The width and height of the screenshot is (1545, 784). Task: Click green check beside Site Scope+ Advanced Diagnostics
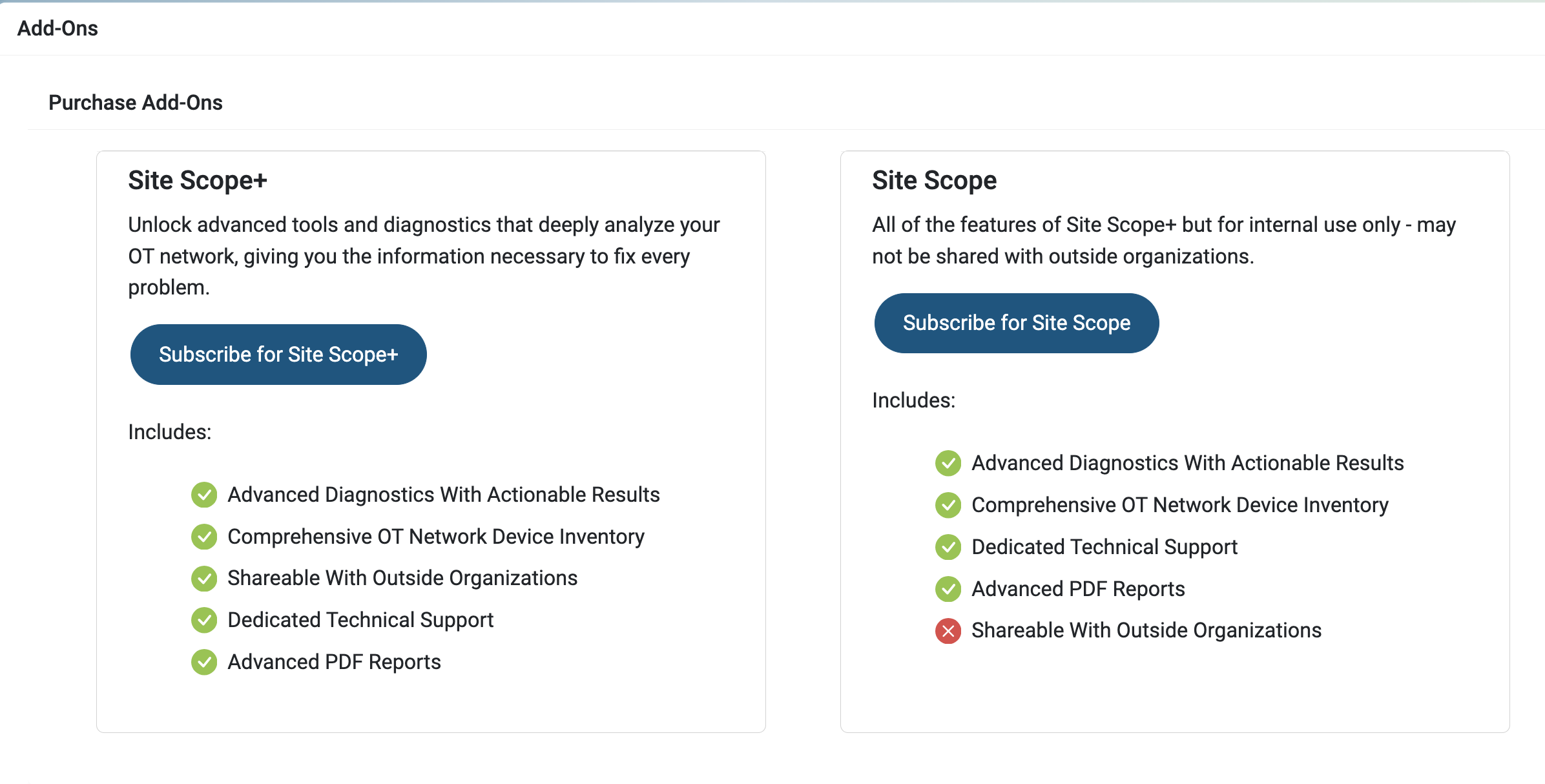[204, 495]
